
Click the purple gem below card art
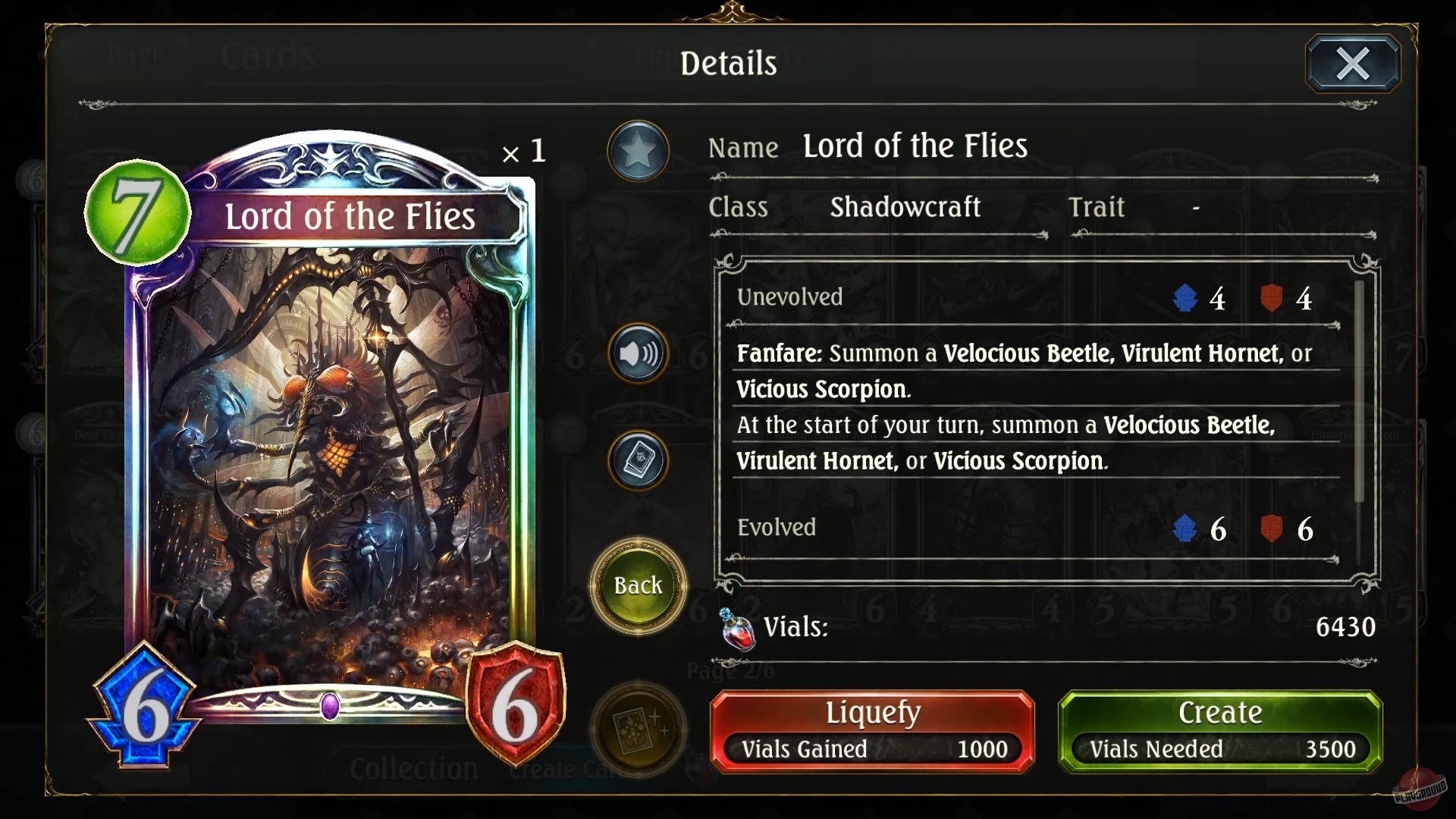(x=330, y=706)
